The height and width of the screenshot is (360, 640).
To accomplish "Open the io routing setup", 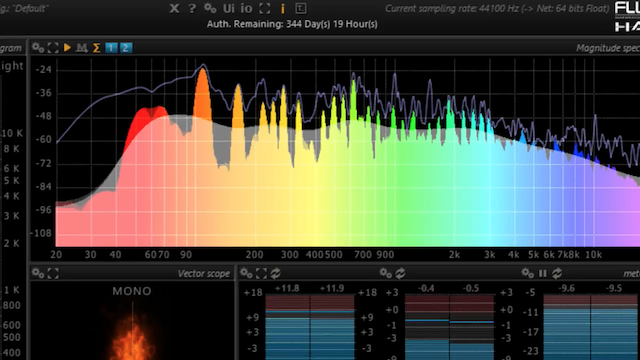I will pos(246,8).
